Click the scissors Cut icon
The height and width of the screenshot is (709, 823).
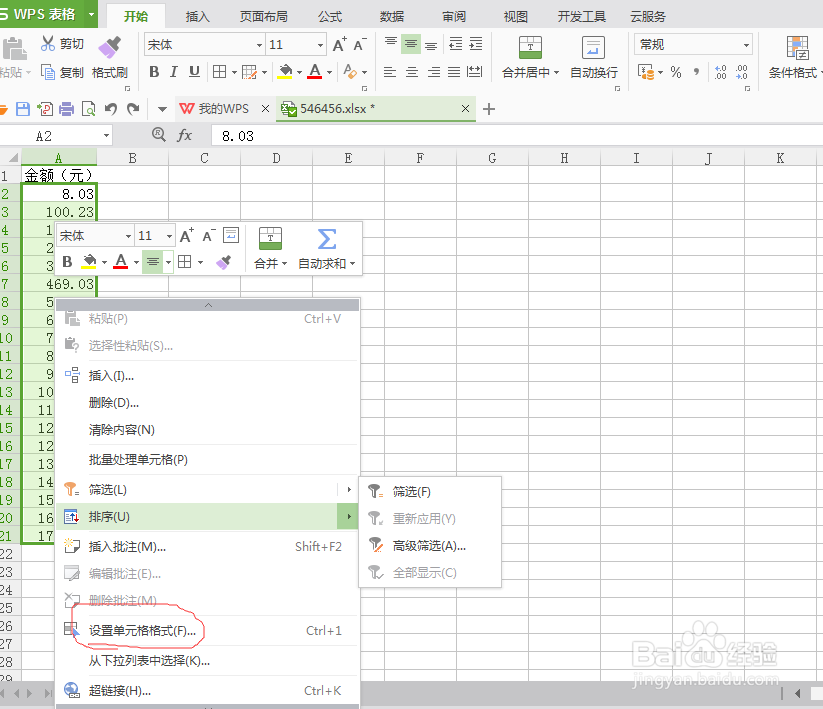click(47, 45)
